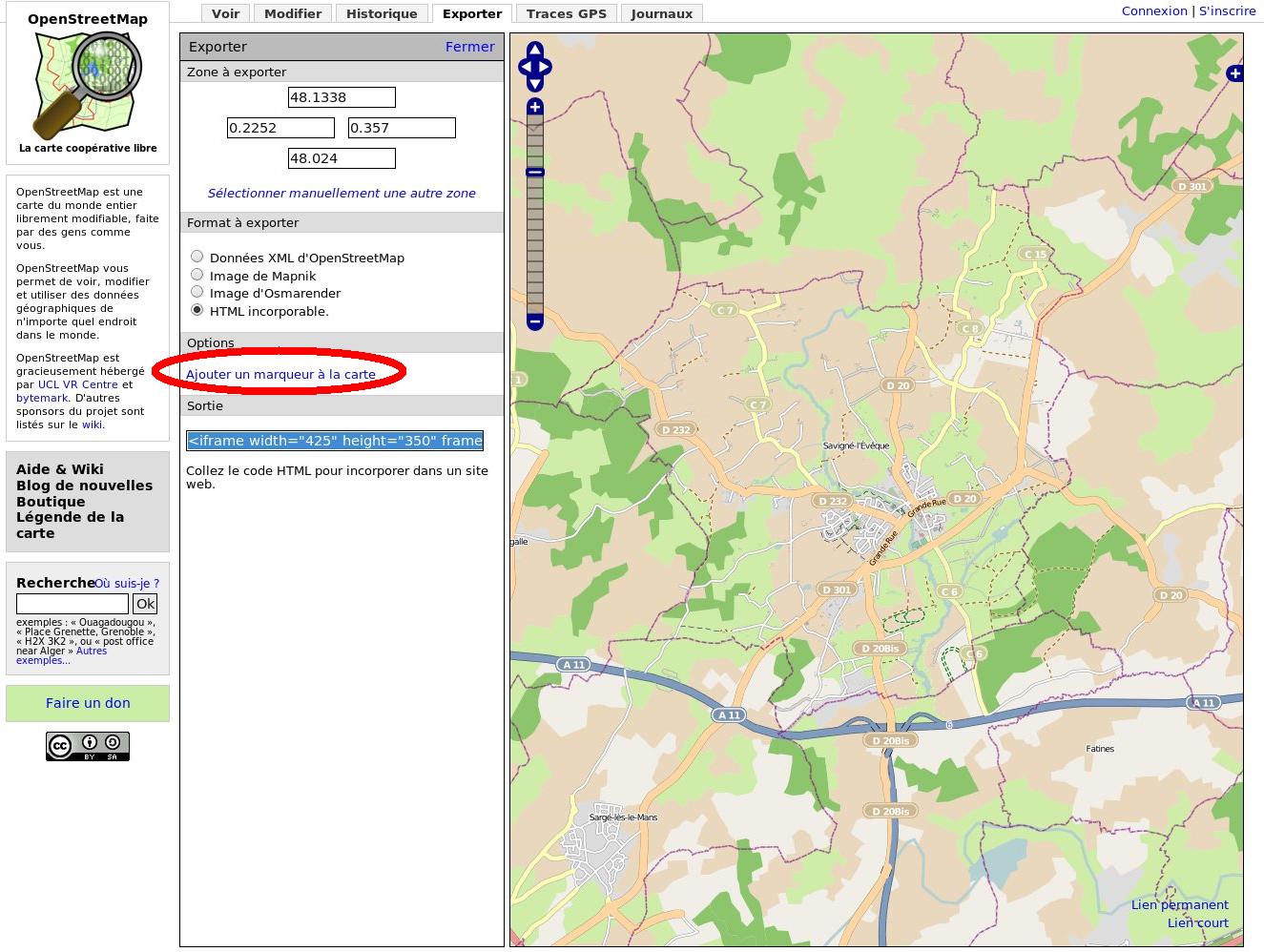Open Blog de nouvelles
The width and height of the screenshot is (1264, 952).
84,486
